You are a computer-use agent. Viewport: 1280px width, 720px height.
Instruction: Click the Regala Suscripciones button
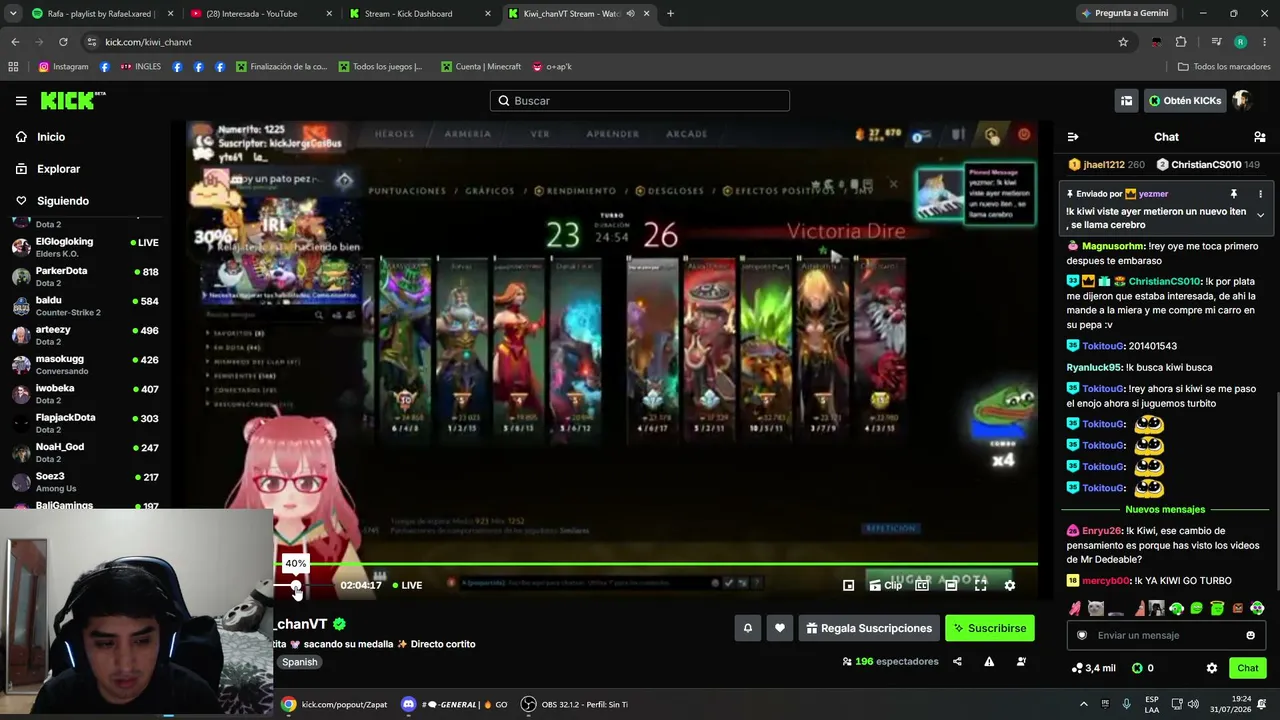point(868,628)
